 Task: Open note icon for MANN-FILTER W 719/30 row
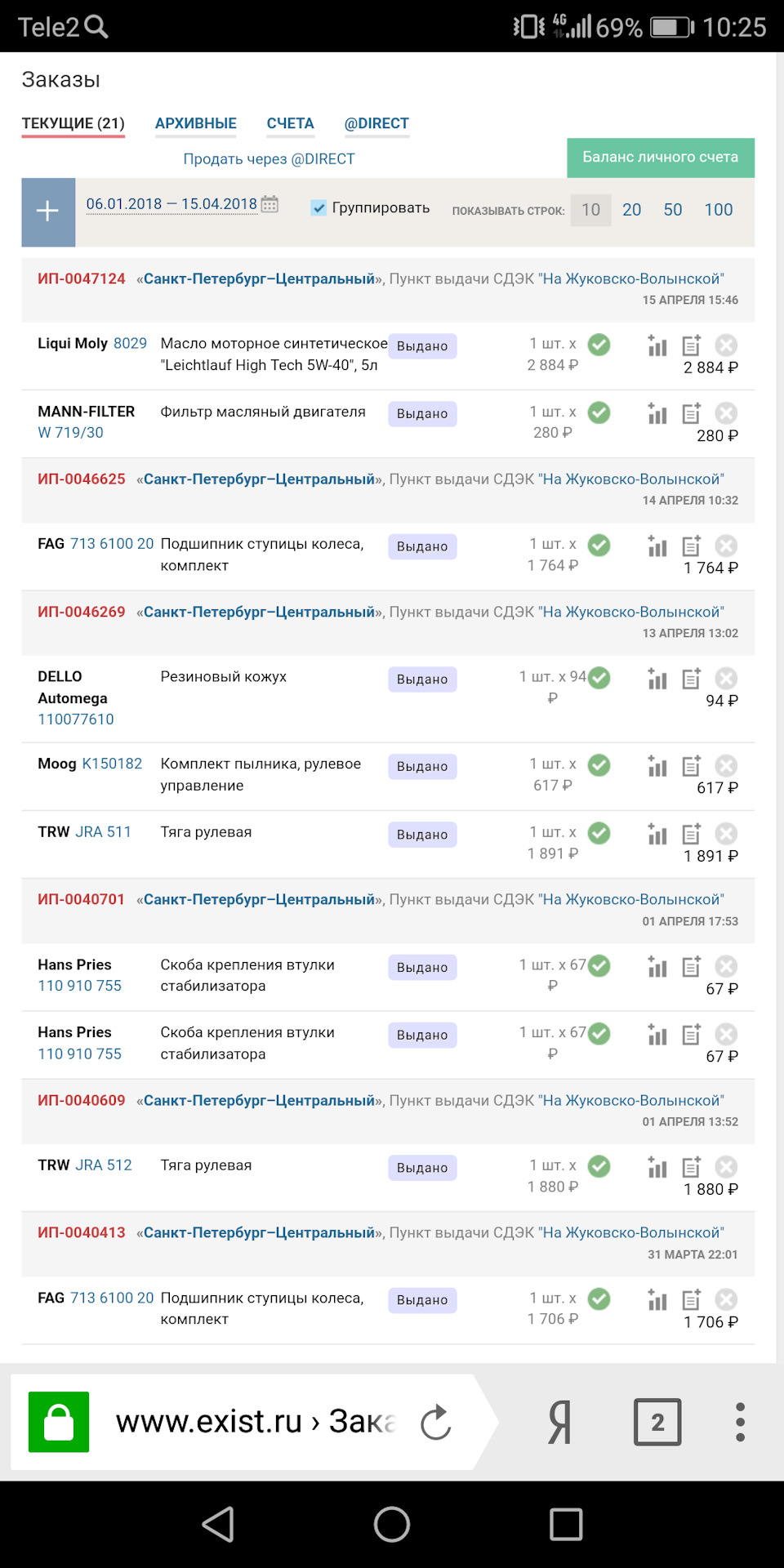click(x=691, y=414)
